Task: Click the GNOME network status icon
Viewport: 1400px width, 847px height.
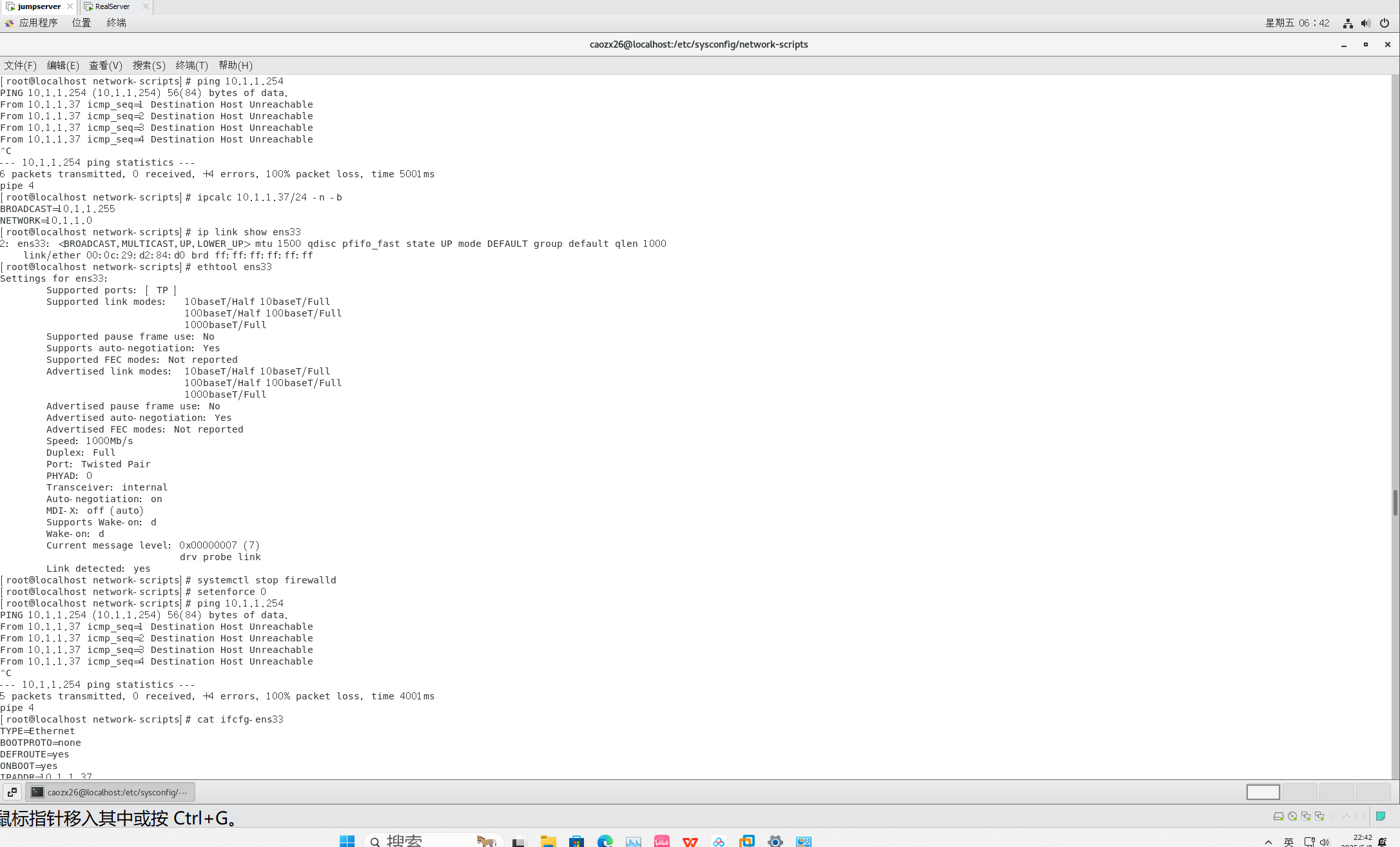Action: pos(1347,23)
